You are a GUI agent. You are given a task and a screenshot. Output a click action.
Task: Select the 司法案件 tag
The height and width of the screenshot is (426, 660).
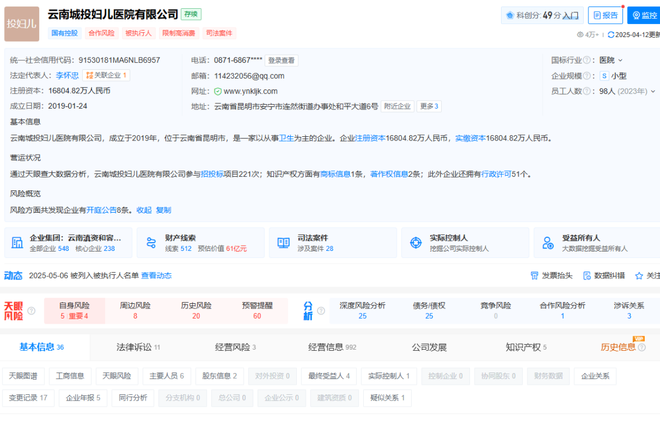219,33
